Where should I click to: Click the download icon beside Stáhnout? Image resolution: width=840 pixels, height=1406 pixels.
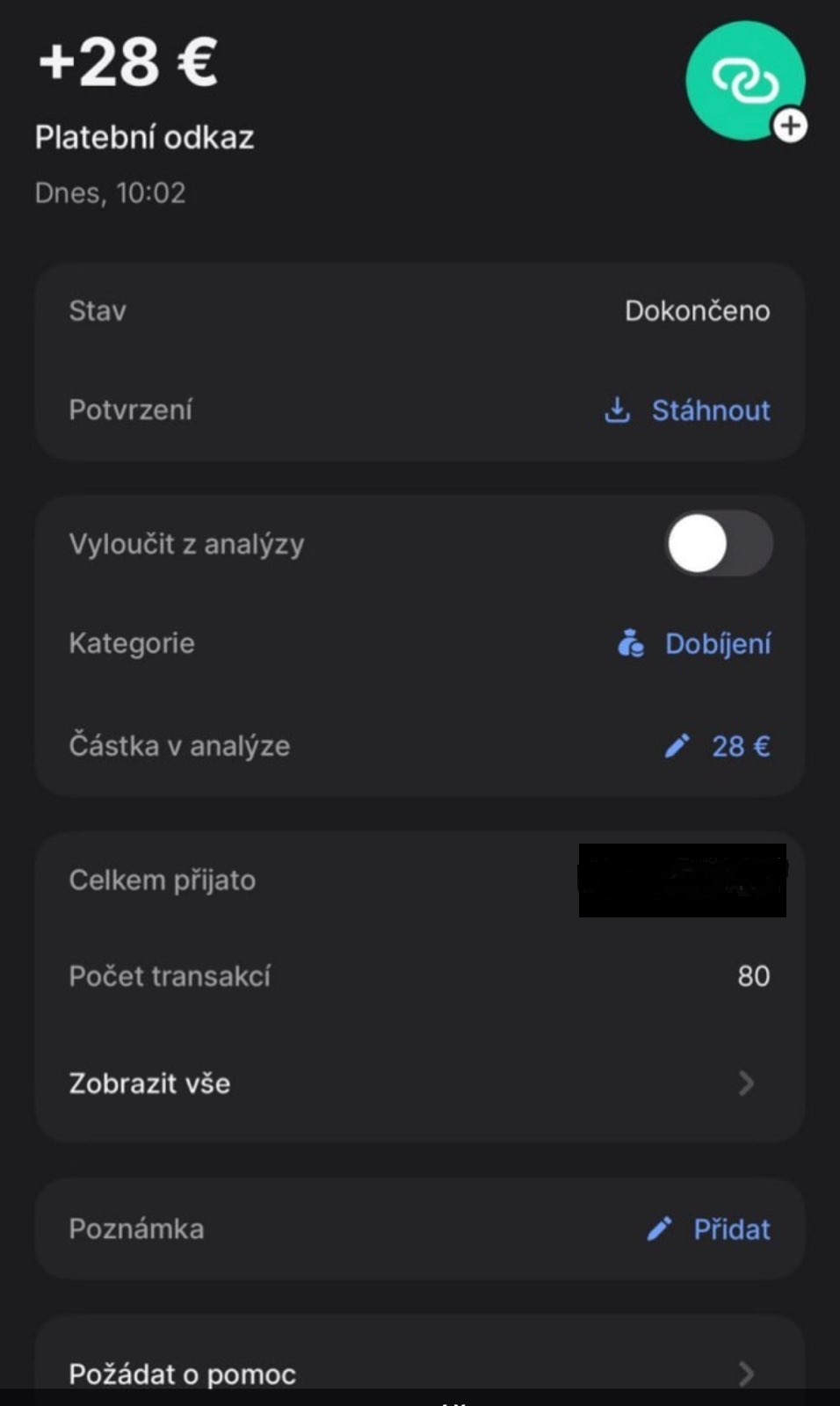(x=618, y=409)
